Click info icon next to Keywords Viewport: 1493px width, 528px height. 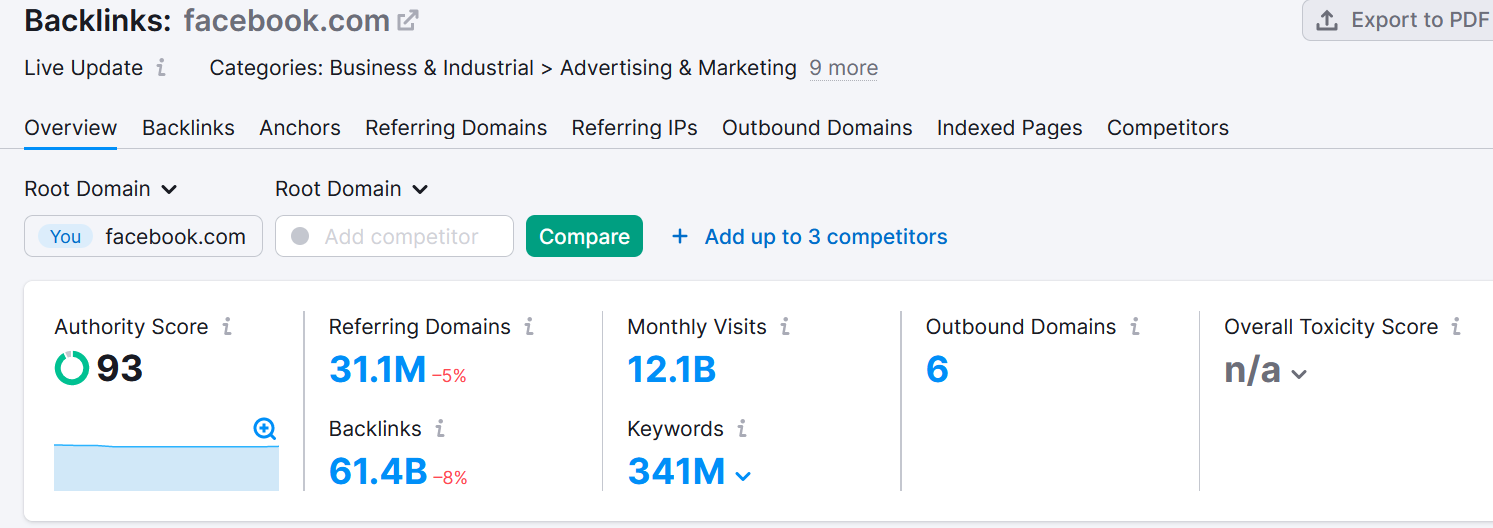coord(742,429)
